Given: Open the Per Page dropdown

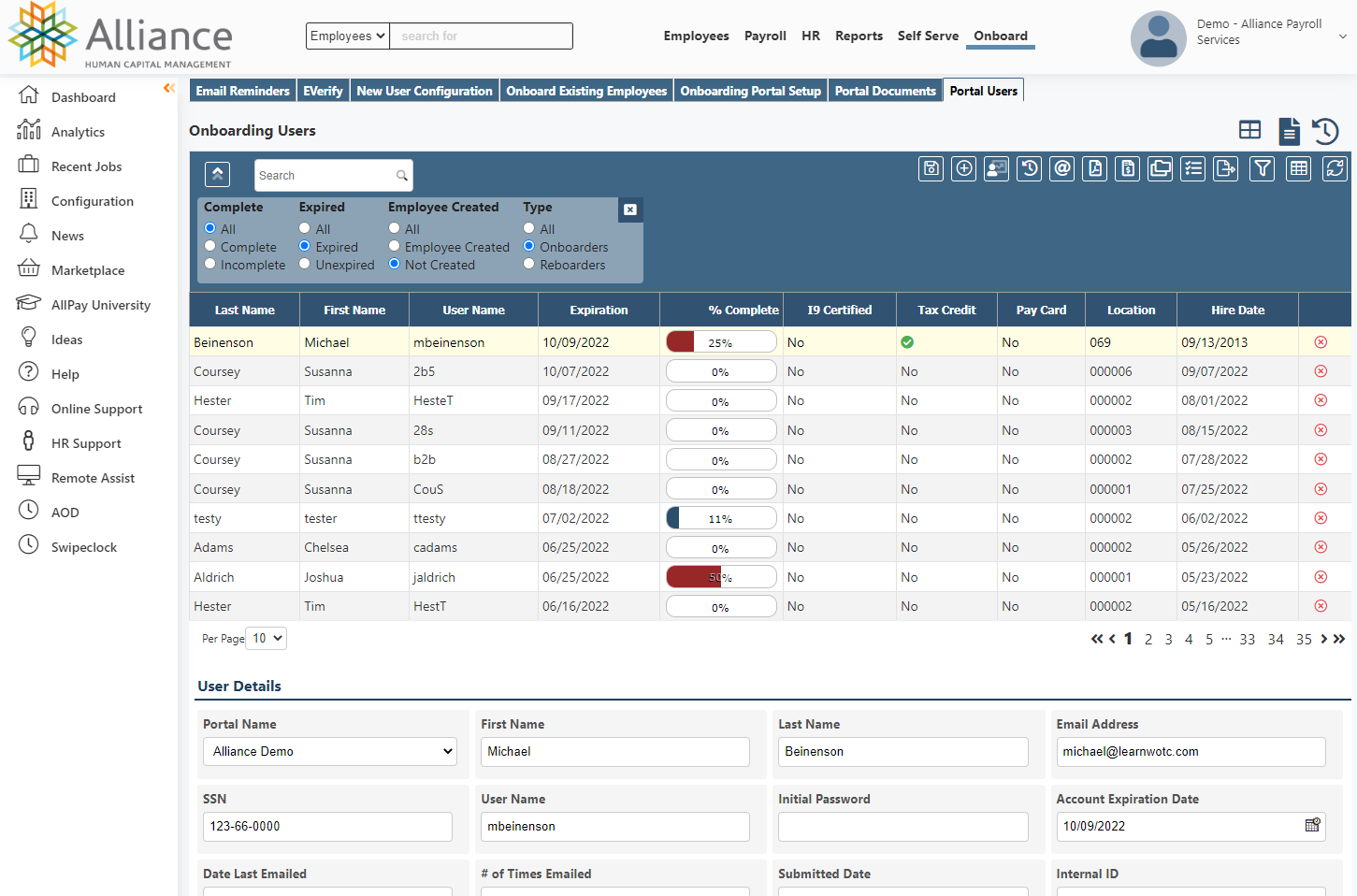Looking at the screenshot, I should click(267, 639).
